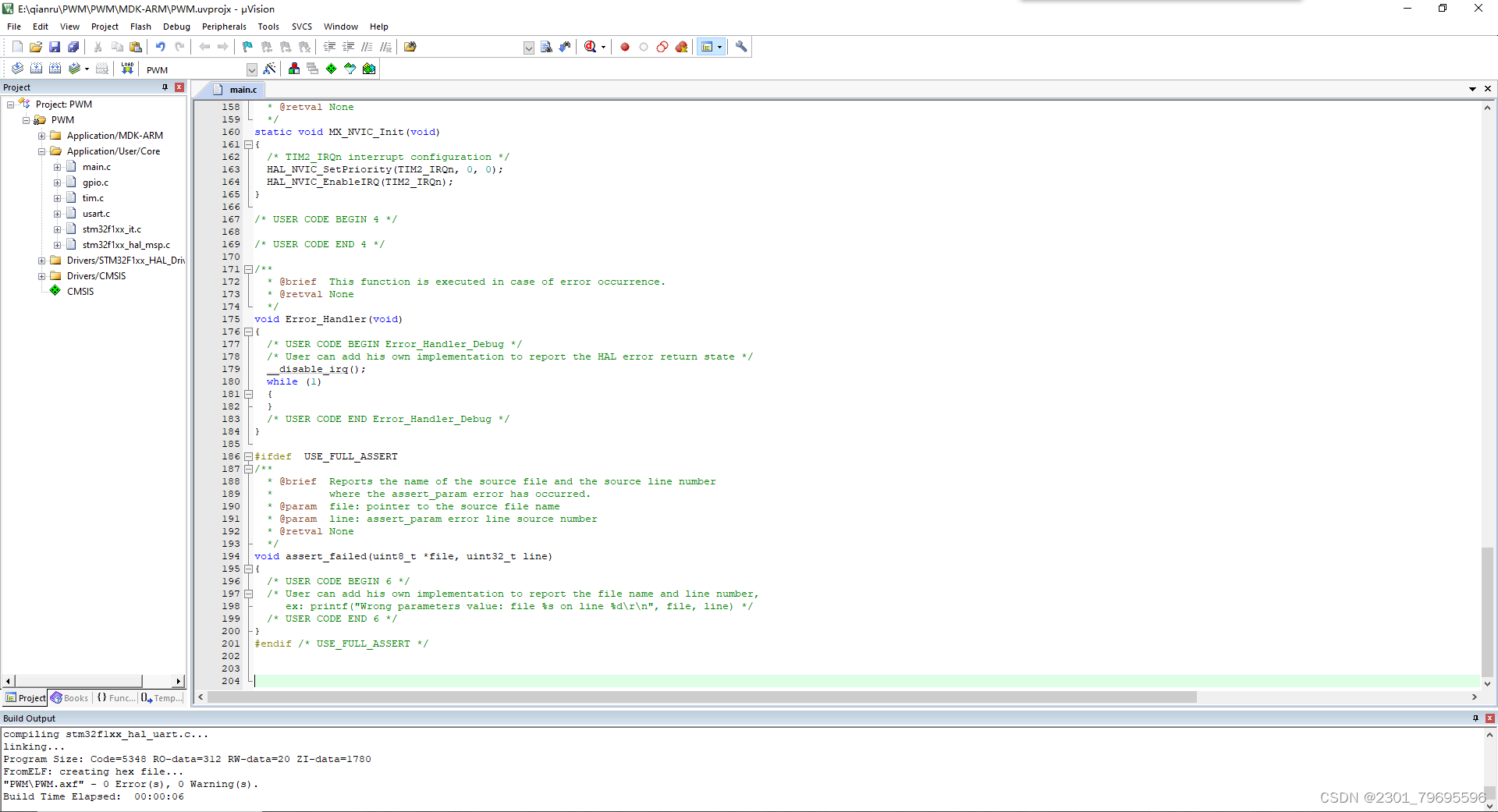The image size is (1498, 812).
Task: Build target files icon
Action: [x=36, y=69]
